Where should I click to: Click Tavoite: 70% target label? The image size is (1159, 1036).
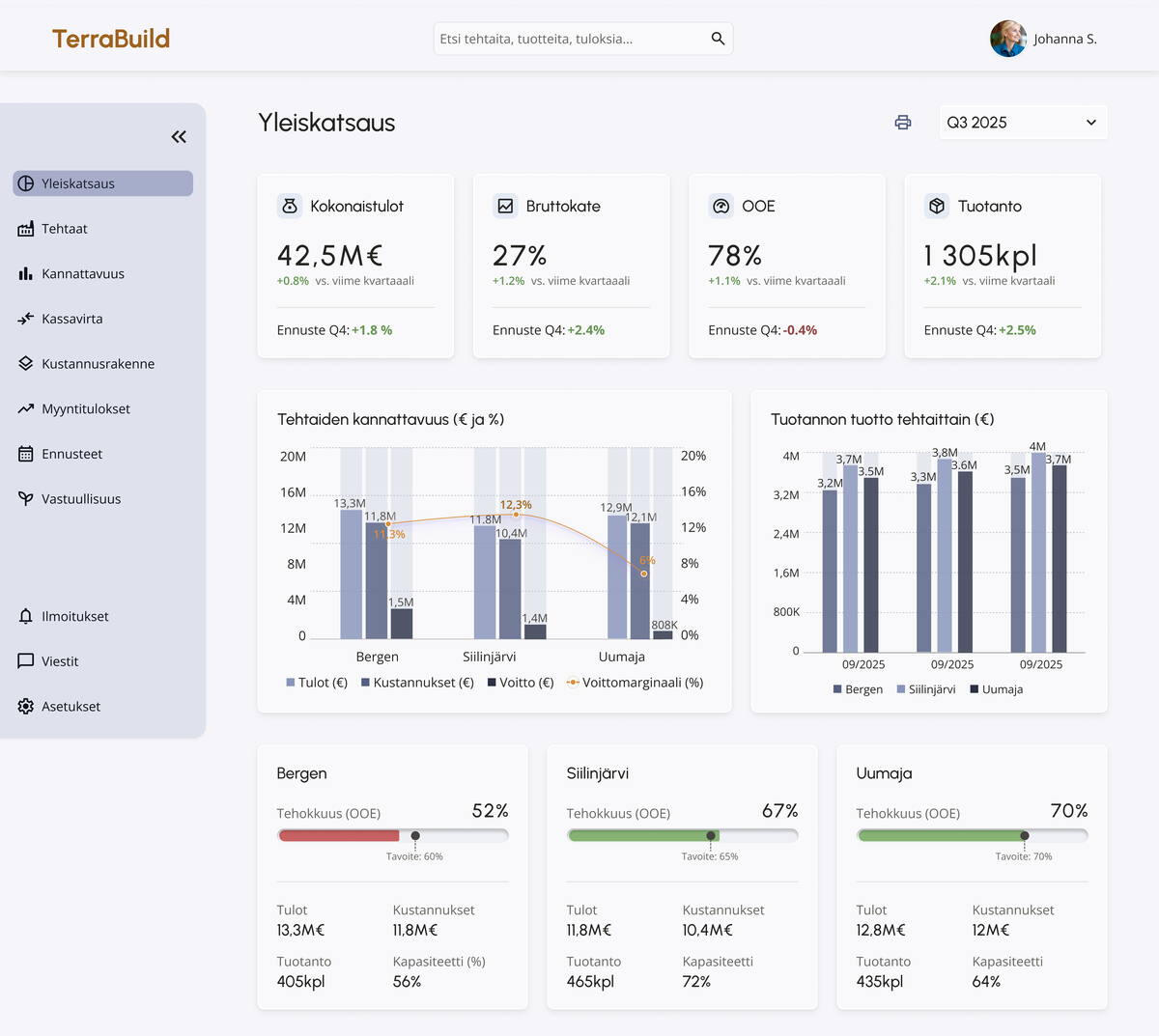click(1024, 856)
